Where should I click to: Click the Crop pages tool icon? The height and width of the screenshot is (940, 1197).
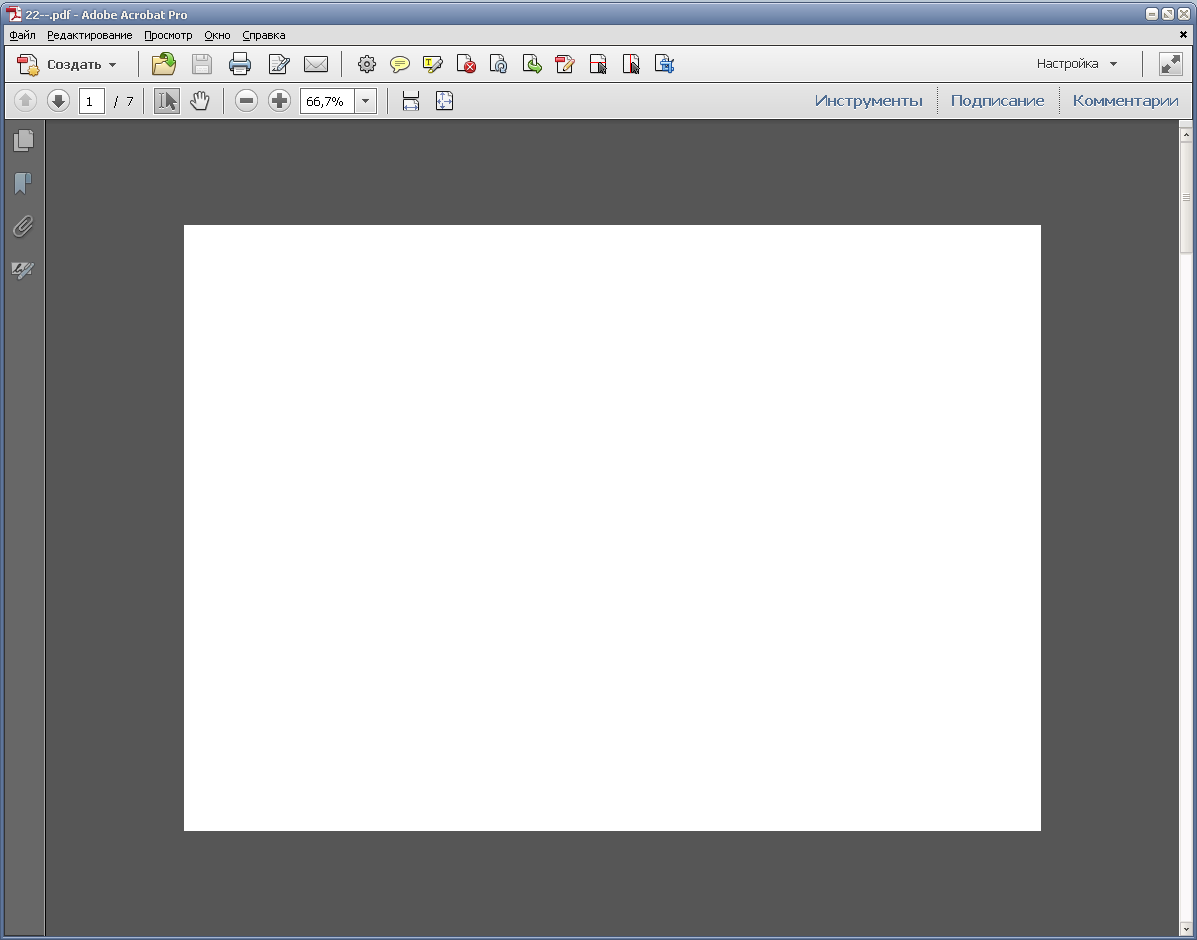(598, 64)
